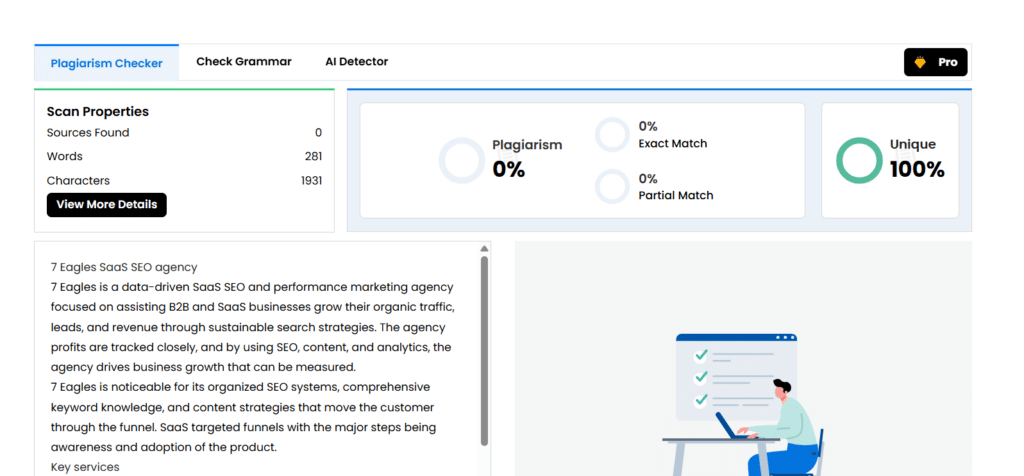Click the scroll-up arrow of the text panel

coord(485,249)
